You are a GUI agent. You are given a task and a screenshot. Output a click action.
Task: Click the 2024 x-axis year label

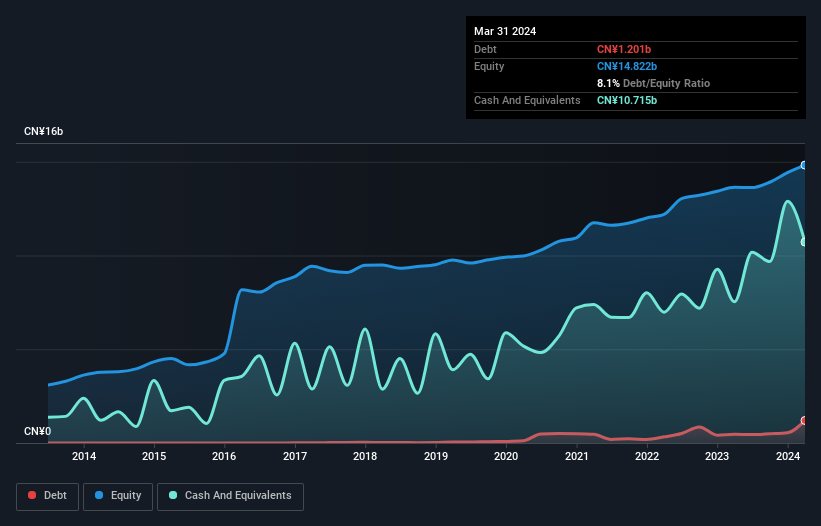coord(788,457)
